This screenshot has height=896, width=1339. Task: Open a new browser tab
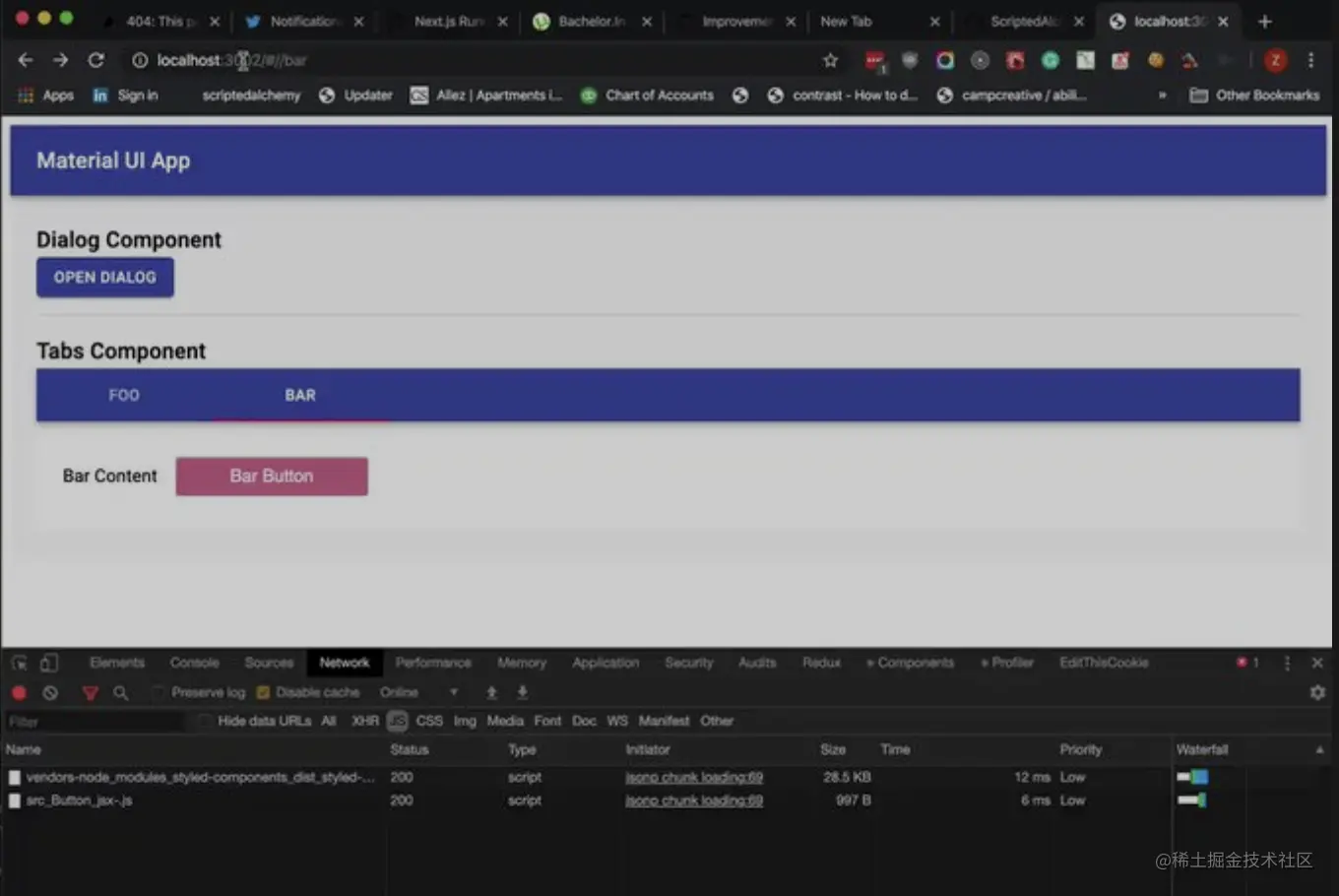pos(1265,21)
